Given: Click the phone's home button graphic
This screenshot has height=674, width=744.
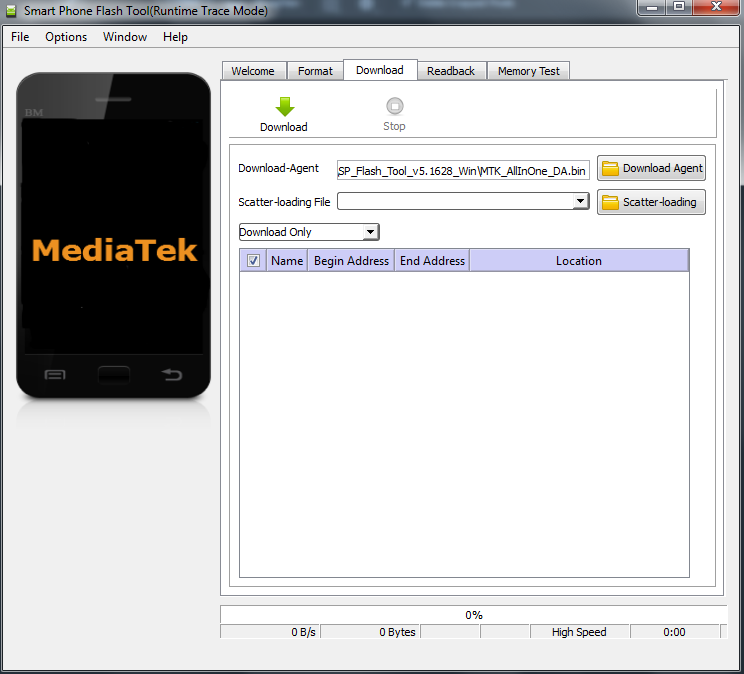Looking at the screenshot, I should pyautogui.click(x=114, y=374).
